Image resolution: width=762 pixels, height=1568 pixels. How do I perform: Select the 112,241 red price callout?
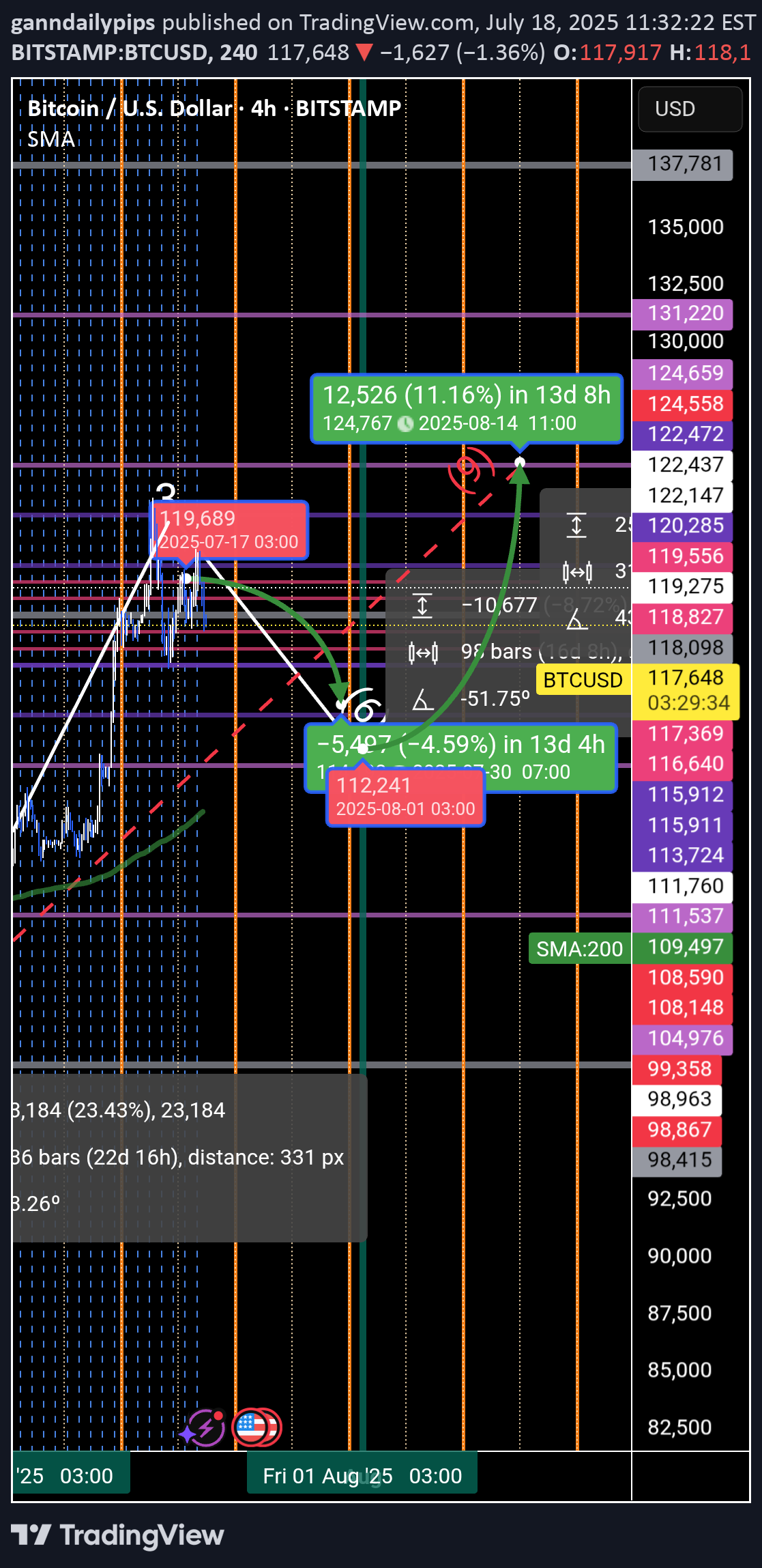(405, 797)
